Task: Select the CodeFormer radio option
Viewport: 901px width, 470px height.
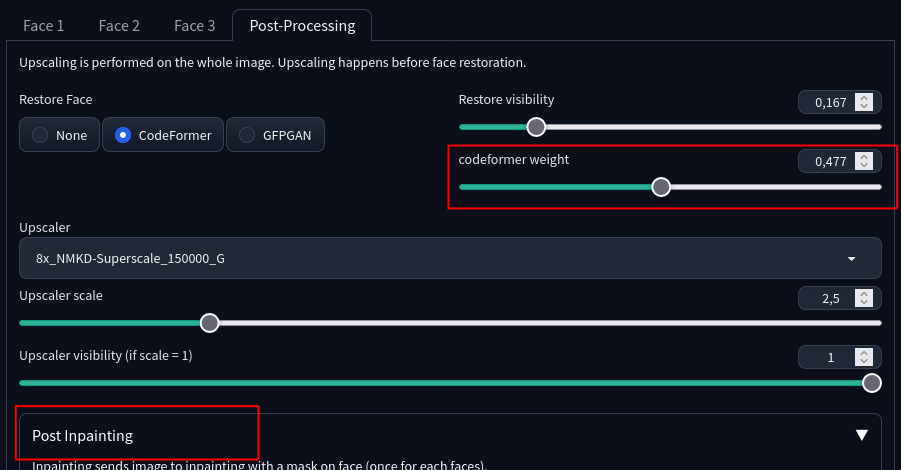Action: coord(163,135)
